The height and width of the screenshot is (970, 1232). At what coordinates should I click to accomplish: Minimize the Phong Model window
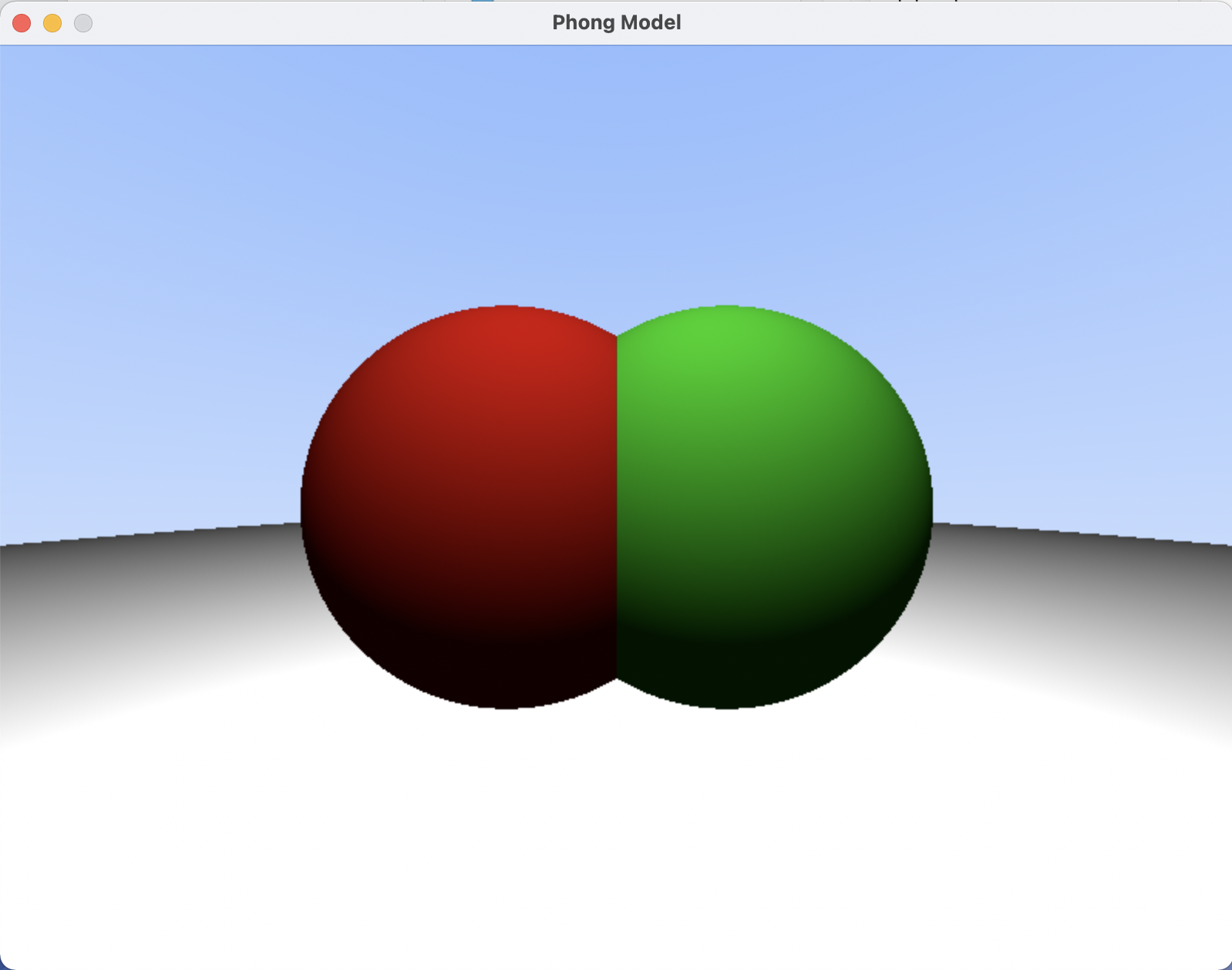(x=52, y=23)
